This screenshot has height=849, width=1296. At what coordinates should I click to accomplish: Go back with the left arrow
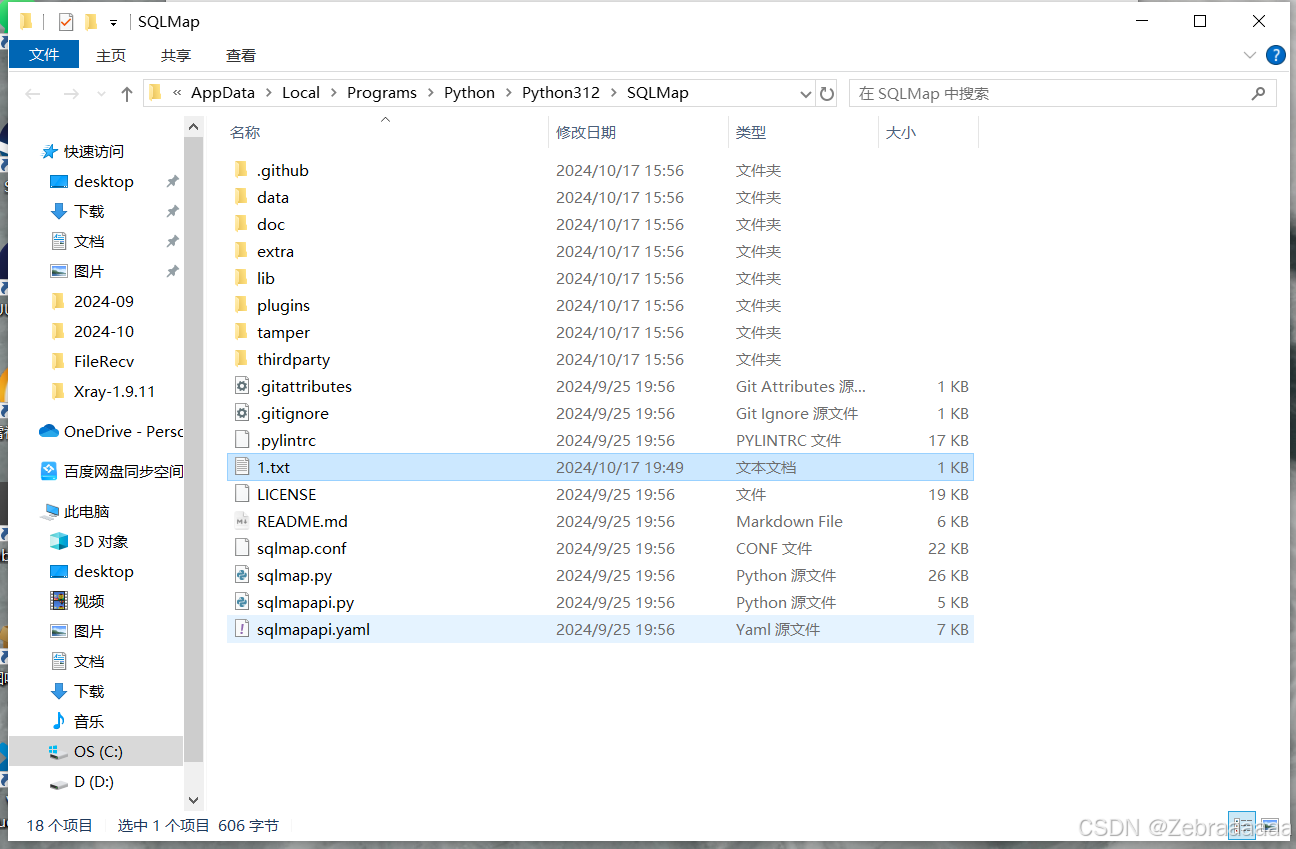[33, 93]
